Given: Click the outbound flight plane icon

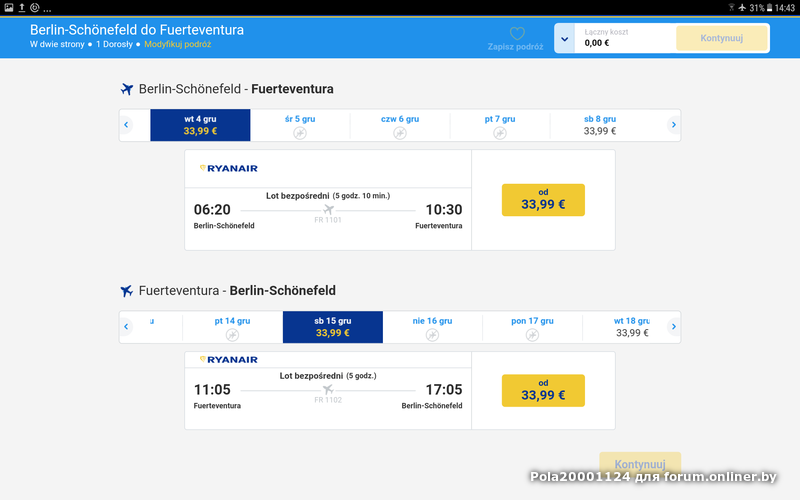Looking at the screenshot, I should pyautogui.click(x=327, y=209).
